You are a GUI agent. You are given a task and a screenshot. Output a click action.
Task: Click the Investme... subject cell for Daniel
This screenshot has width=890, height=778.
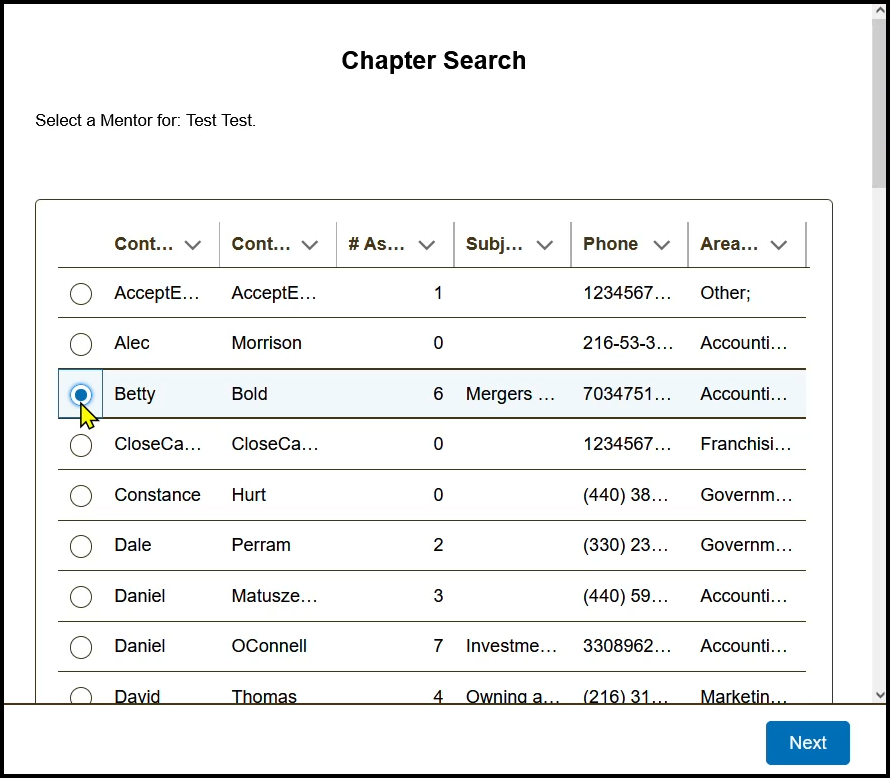[511, 647]
